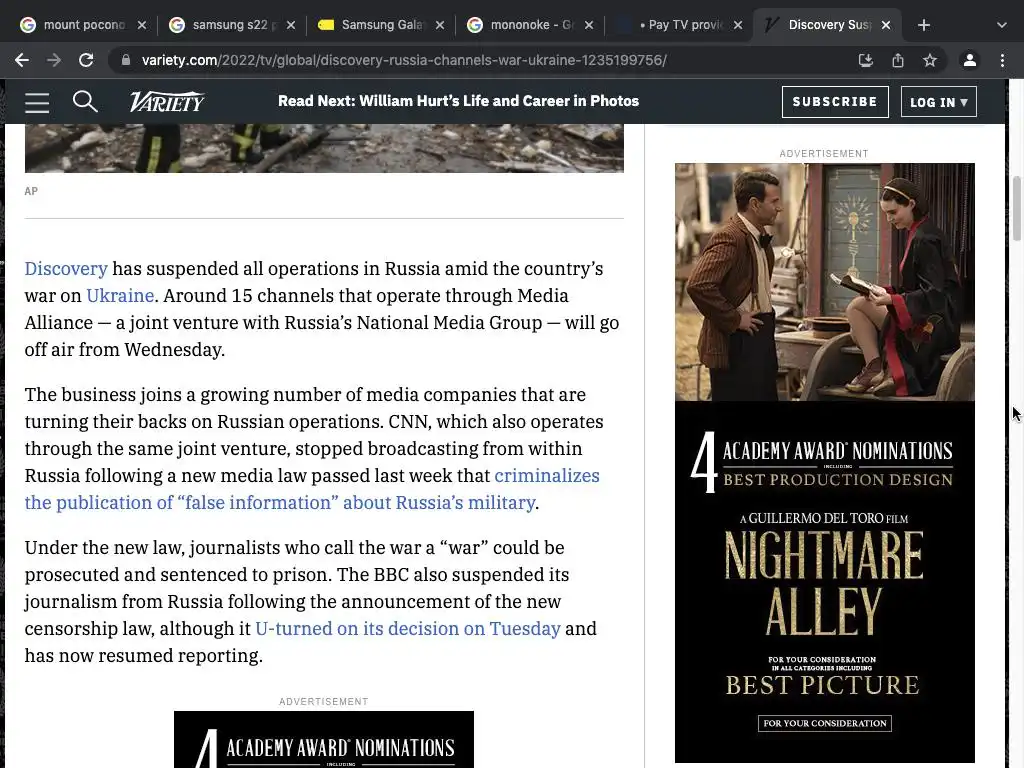Open the Variety site search
1024x768 pixels.
click(85, 101)
